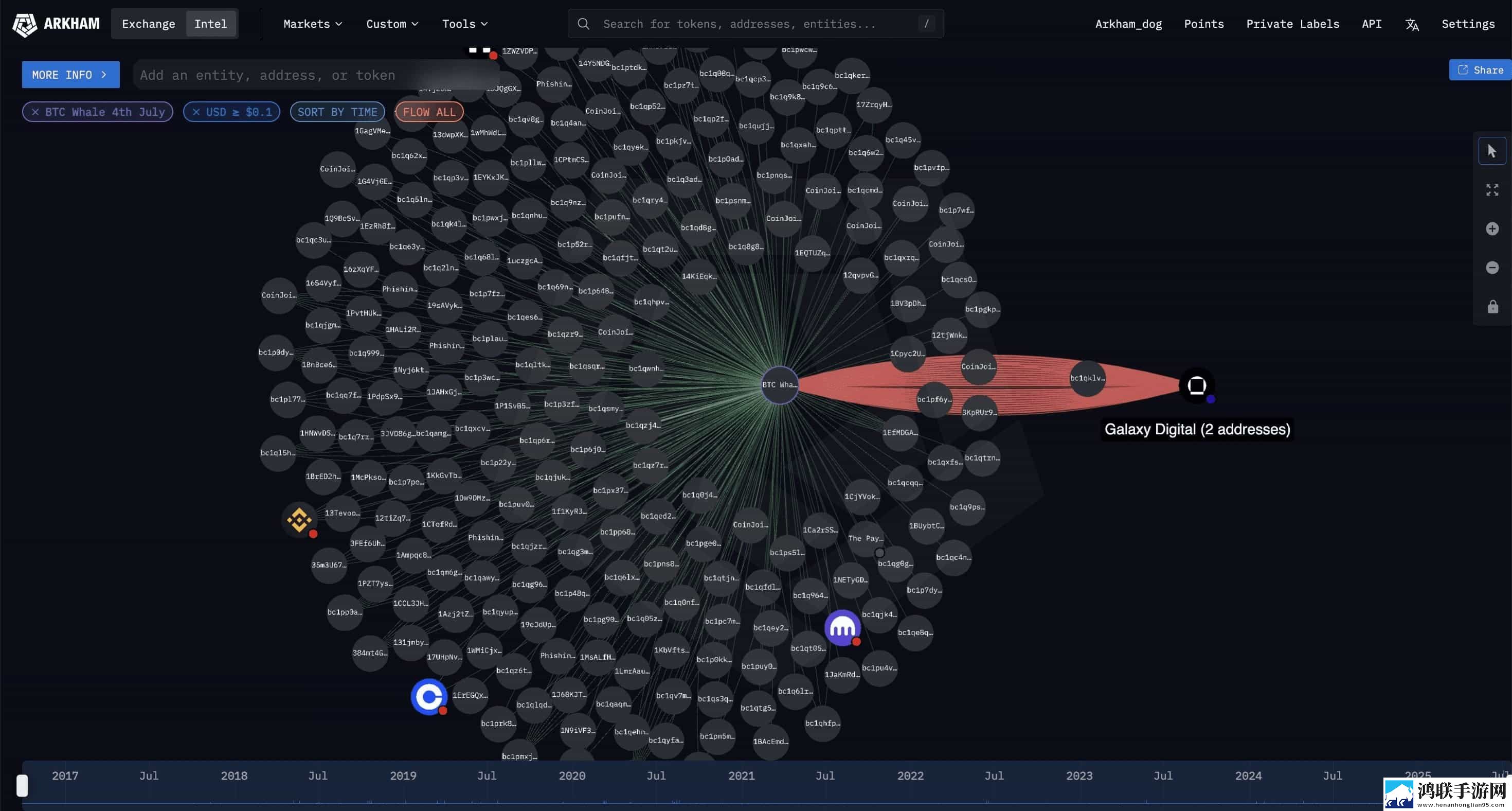Select the The Pay... node
1512x811 pixels.
[865, 538]
